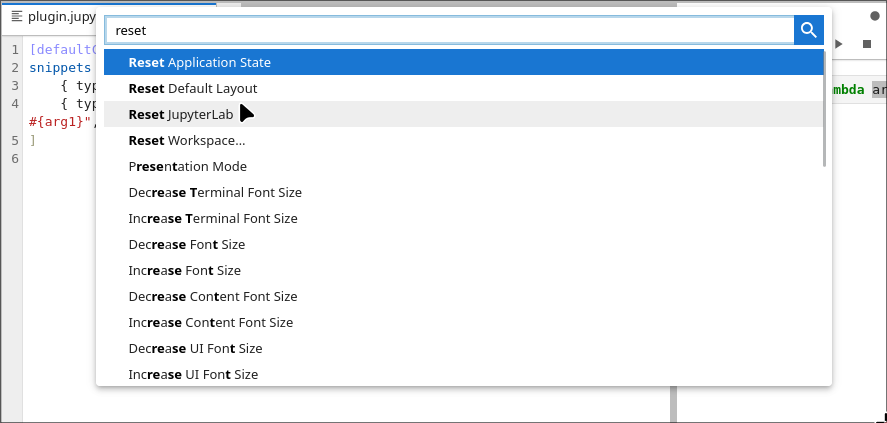This screenshot has width=887, height=423.
Task: Pick Increase UI Font Size
Action: click(463, 374)
